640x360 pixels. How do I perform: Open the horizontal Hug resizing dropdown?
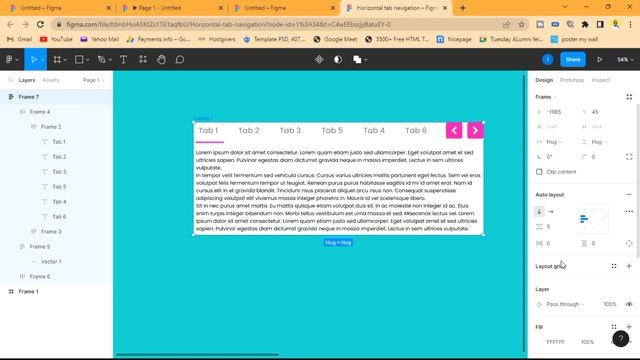point(554,142)
